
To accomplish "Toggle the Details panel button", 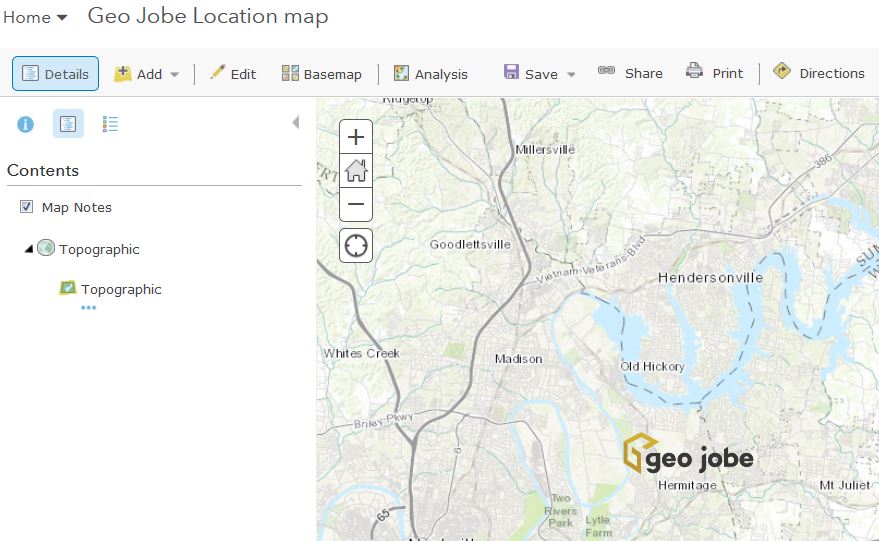I will (56, 74).
